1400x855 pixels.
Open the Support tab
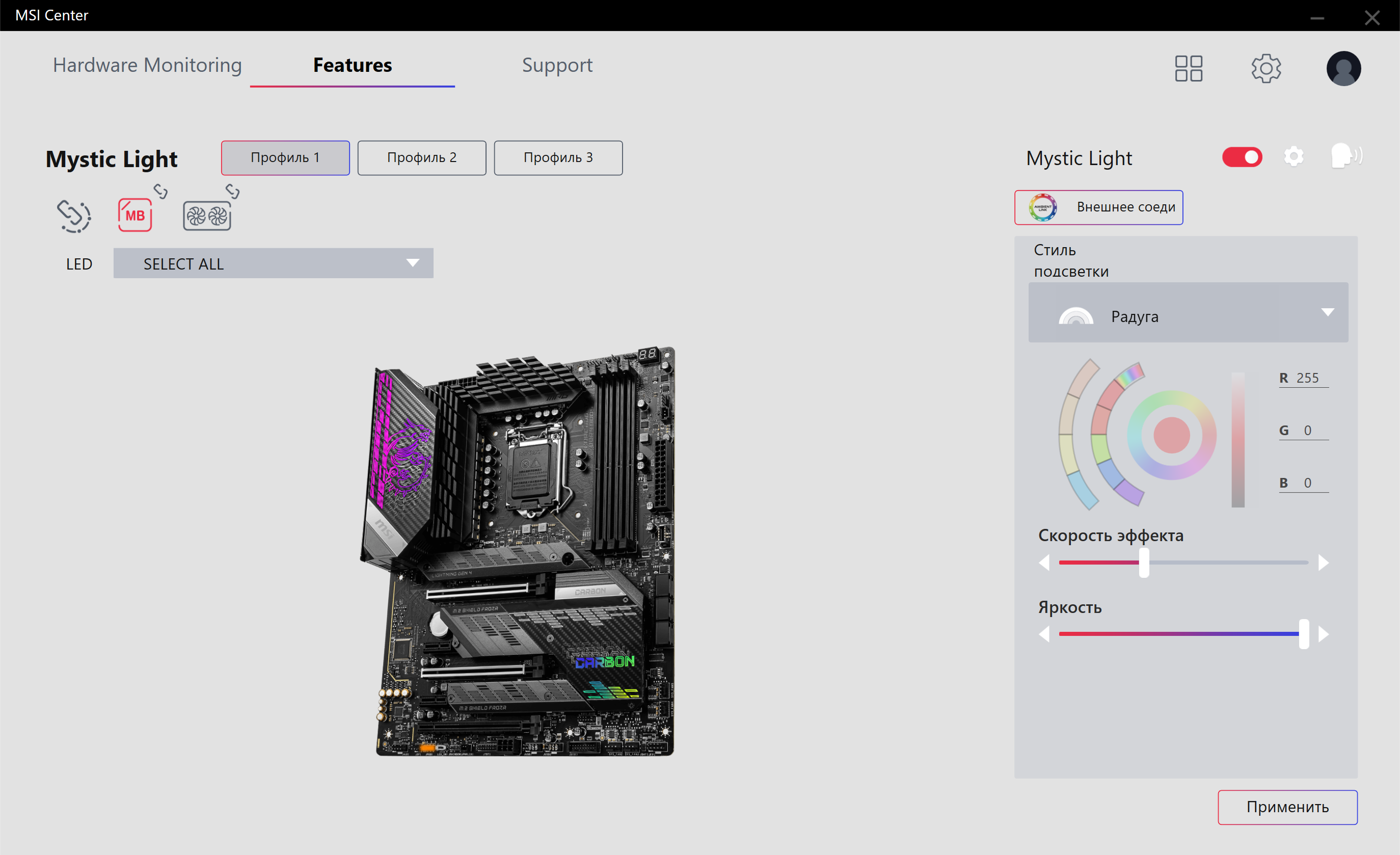pyautogui.click(x=557, y=65)
